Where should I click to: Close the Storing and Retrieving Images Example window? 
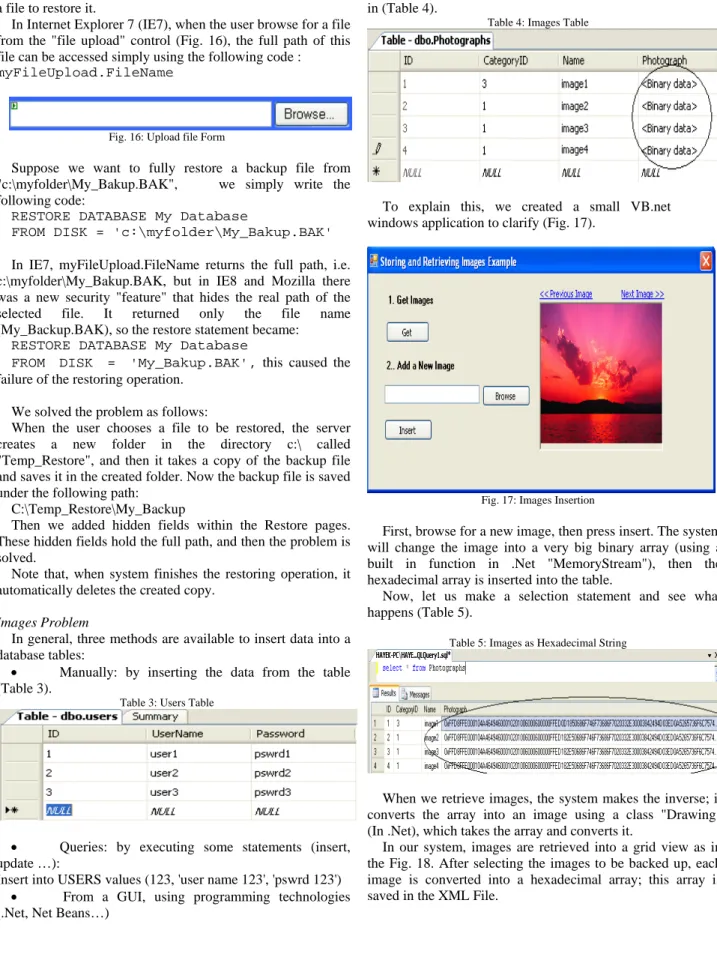click(706, 261)
